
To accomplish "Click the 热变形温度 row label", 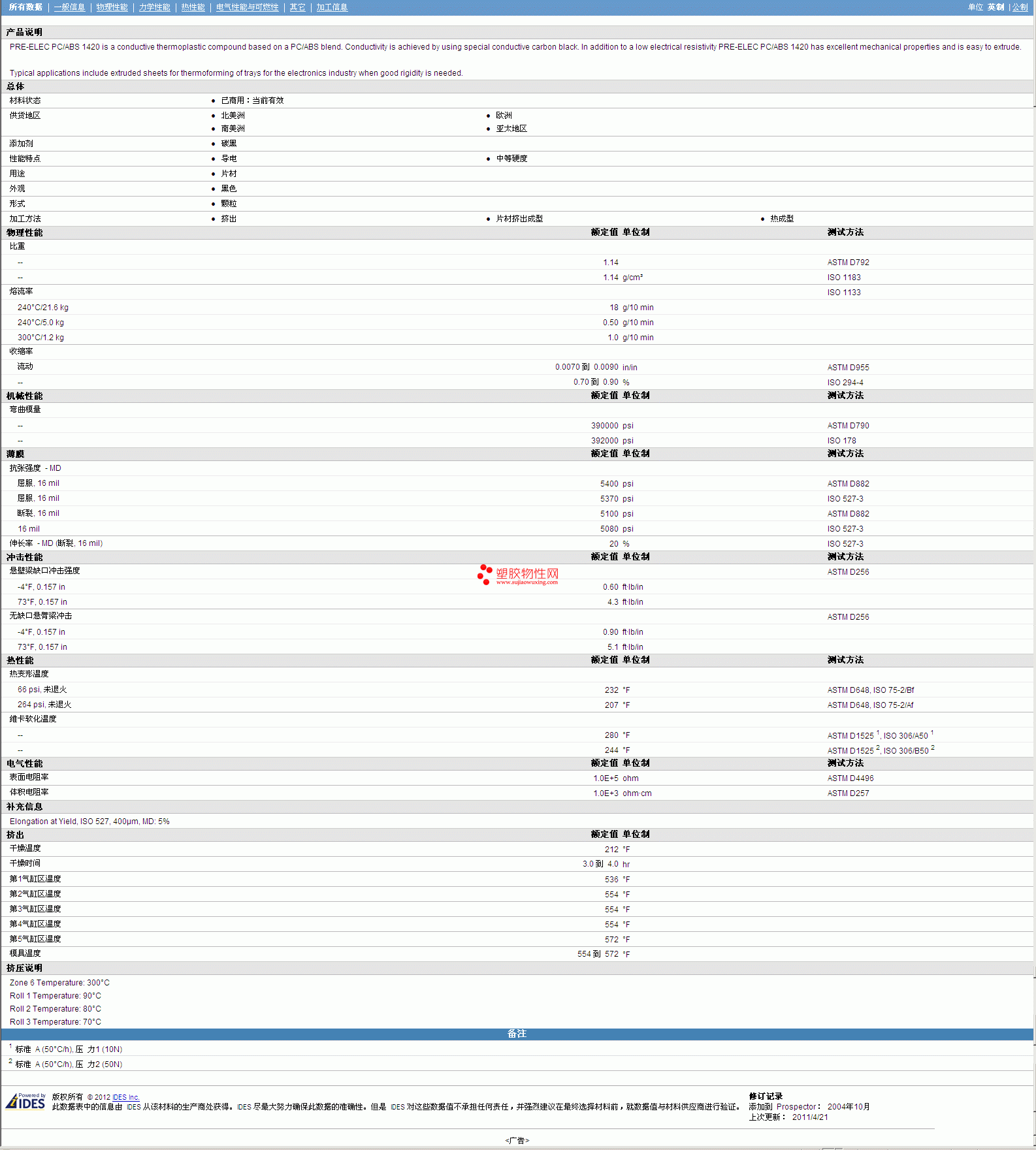I will tap(29, 674).
